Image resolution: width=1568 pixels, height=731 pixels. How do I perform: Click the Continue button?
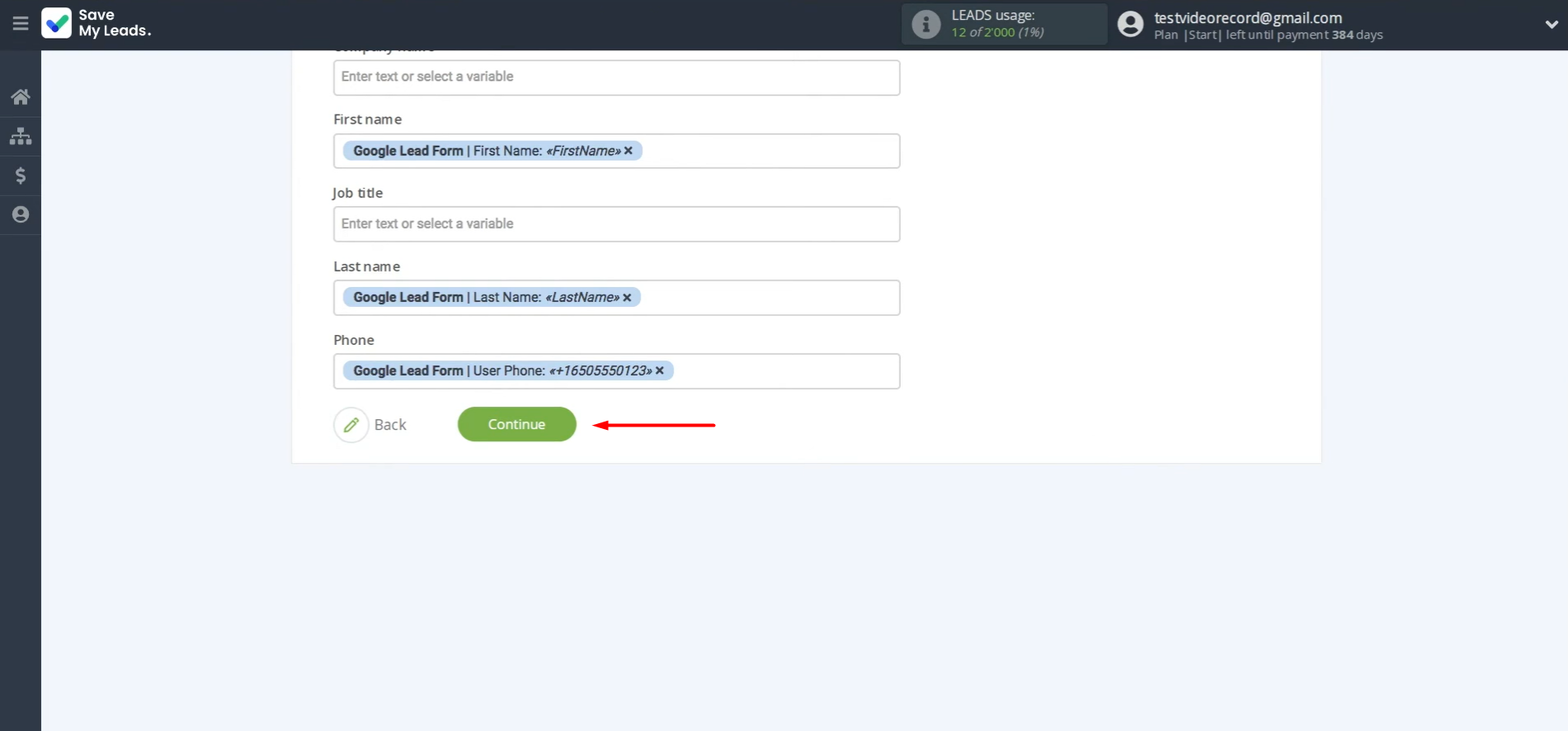[x=516, y=424]
